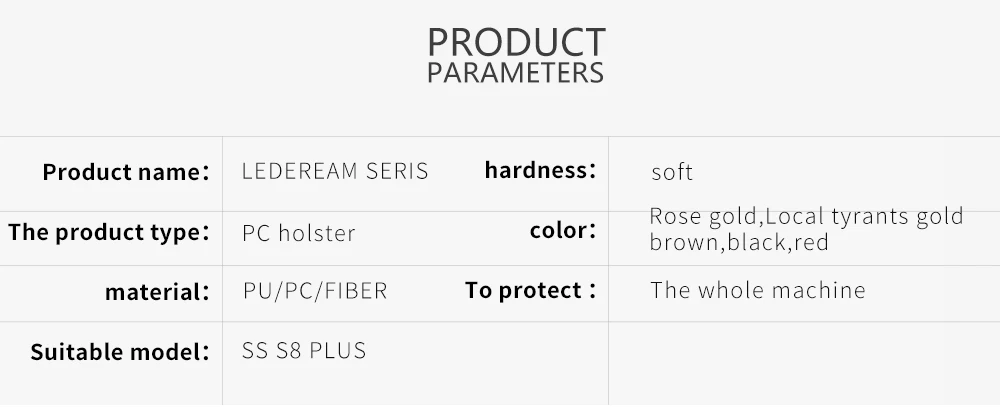Click the 'brown,black,red' color text
The image size is (1000, 407).
739,242
